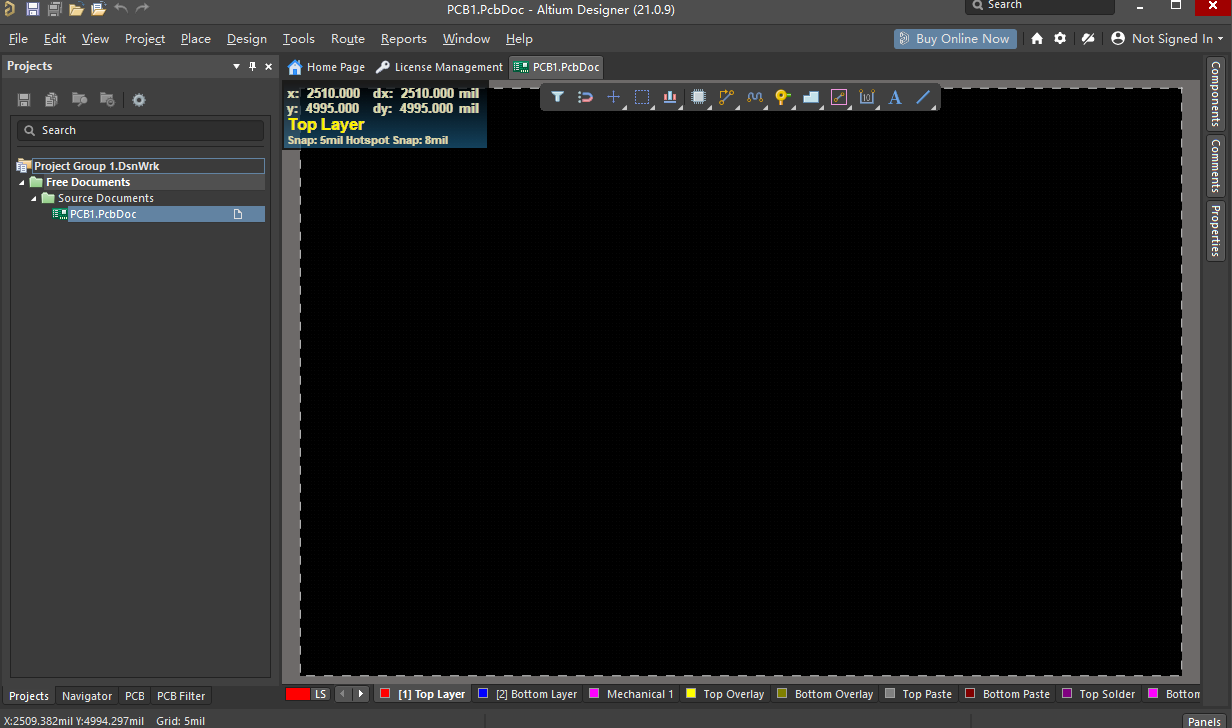Viewport: 1232px width, 728px height.
Task: Open the File menu
Action: pyautogui.click(x=18, y=38)
